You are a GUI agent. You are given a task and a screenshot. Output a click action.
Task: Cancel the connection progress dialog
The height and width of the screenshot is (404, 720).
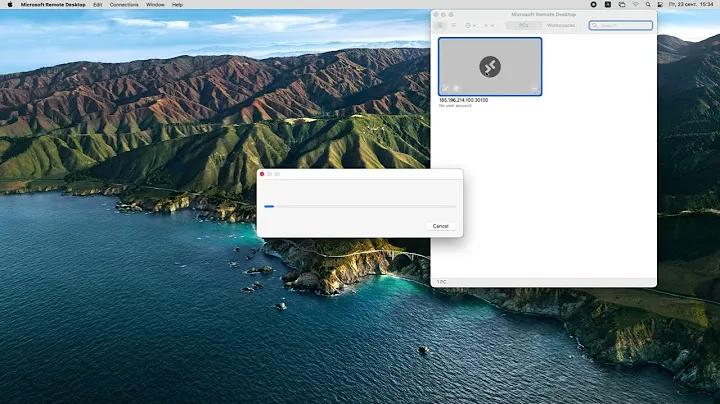coord(440,226)
